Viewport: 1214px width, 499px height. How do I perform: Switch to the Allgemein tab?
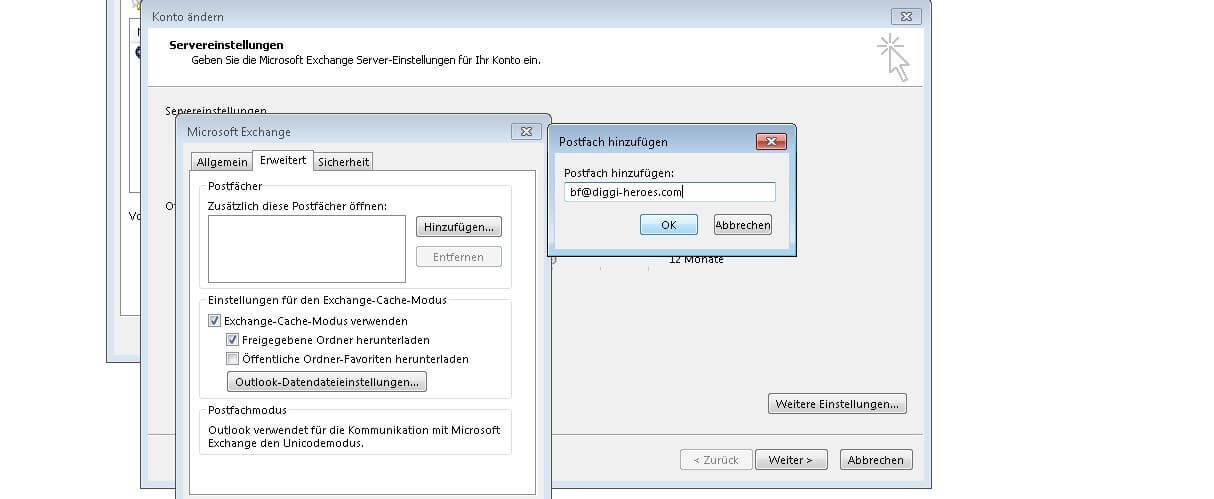[x=222, y=162]
